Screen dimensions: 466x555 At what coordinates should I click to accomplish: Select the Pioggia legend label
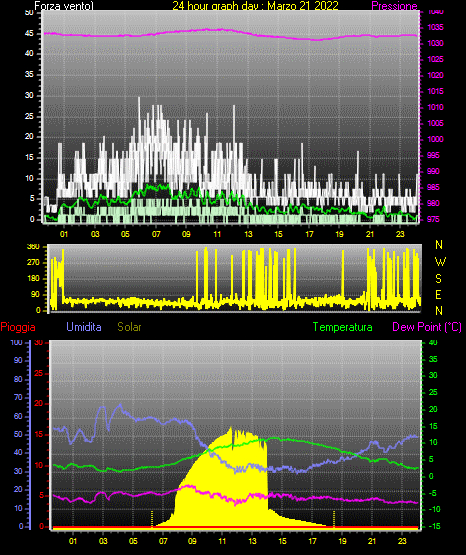tap(18, 327)
